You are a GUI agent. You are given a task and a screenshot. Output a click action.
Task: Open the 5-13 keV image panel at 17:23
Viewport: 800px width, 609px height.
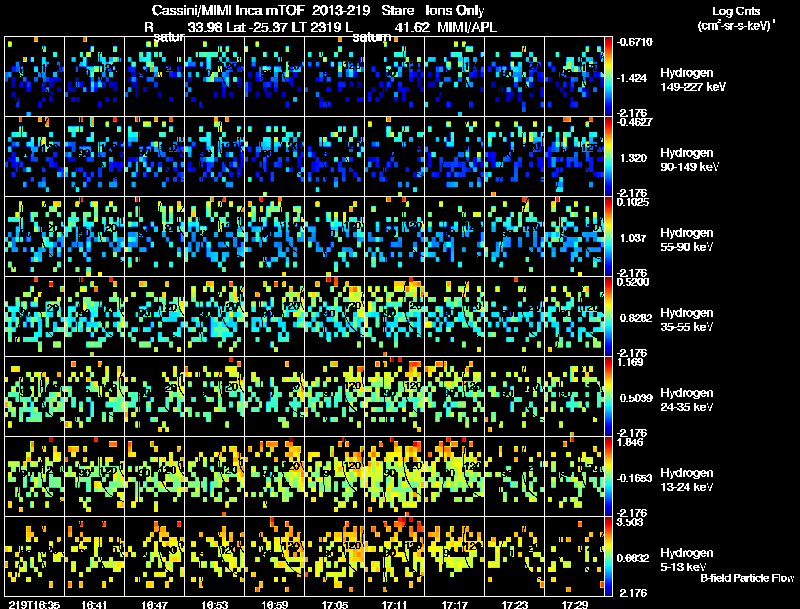pos(514,556)
